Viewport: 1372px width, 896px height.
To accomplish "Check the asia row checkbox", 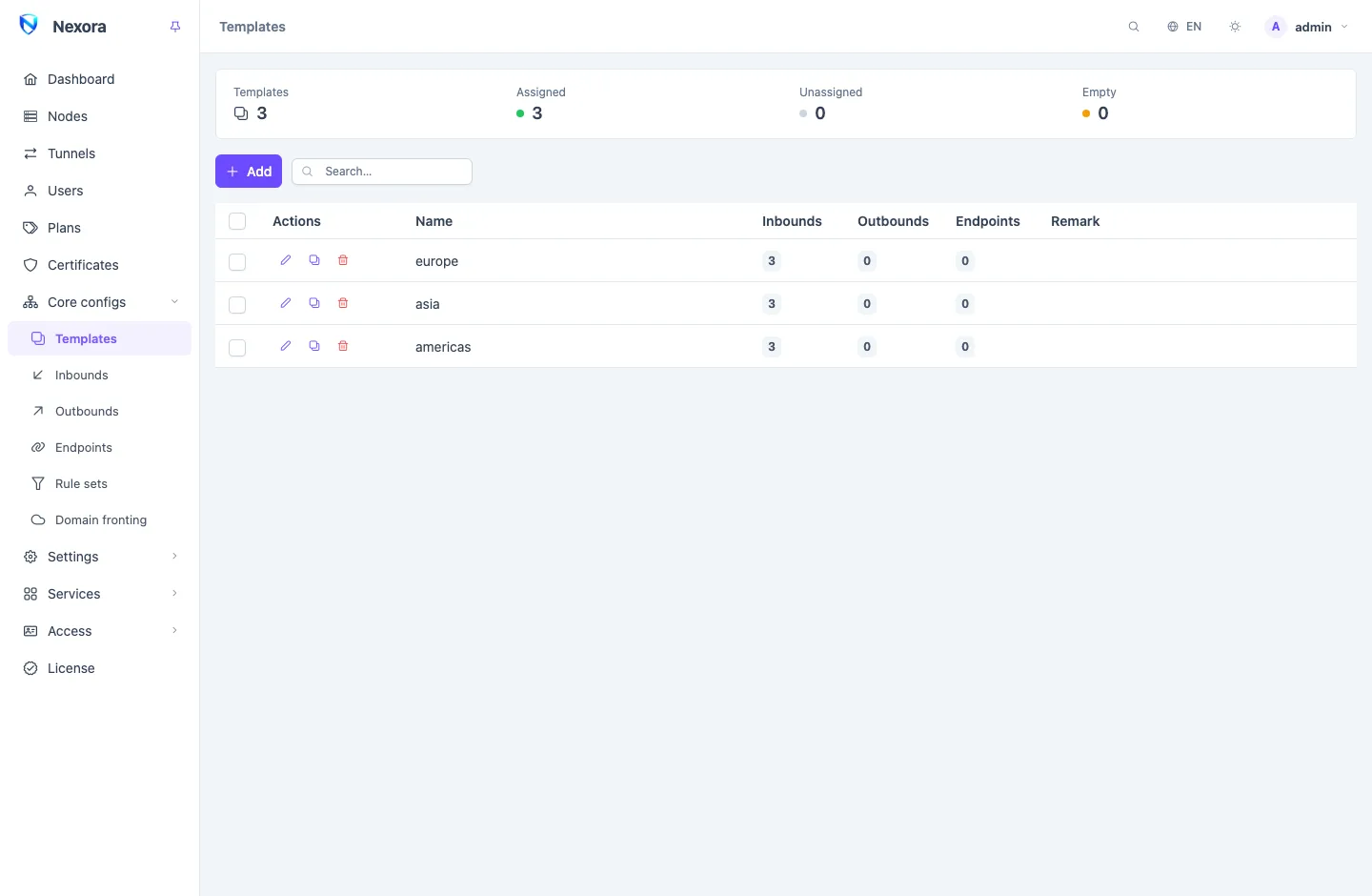I will point(237,305).
